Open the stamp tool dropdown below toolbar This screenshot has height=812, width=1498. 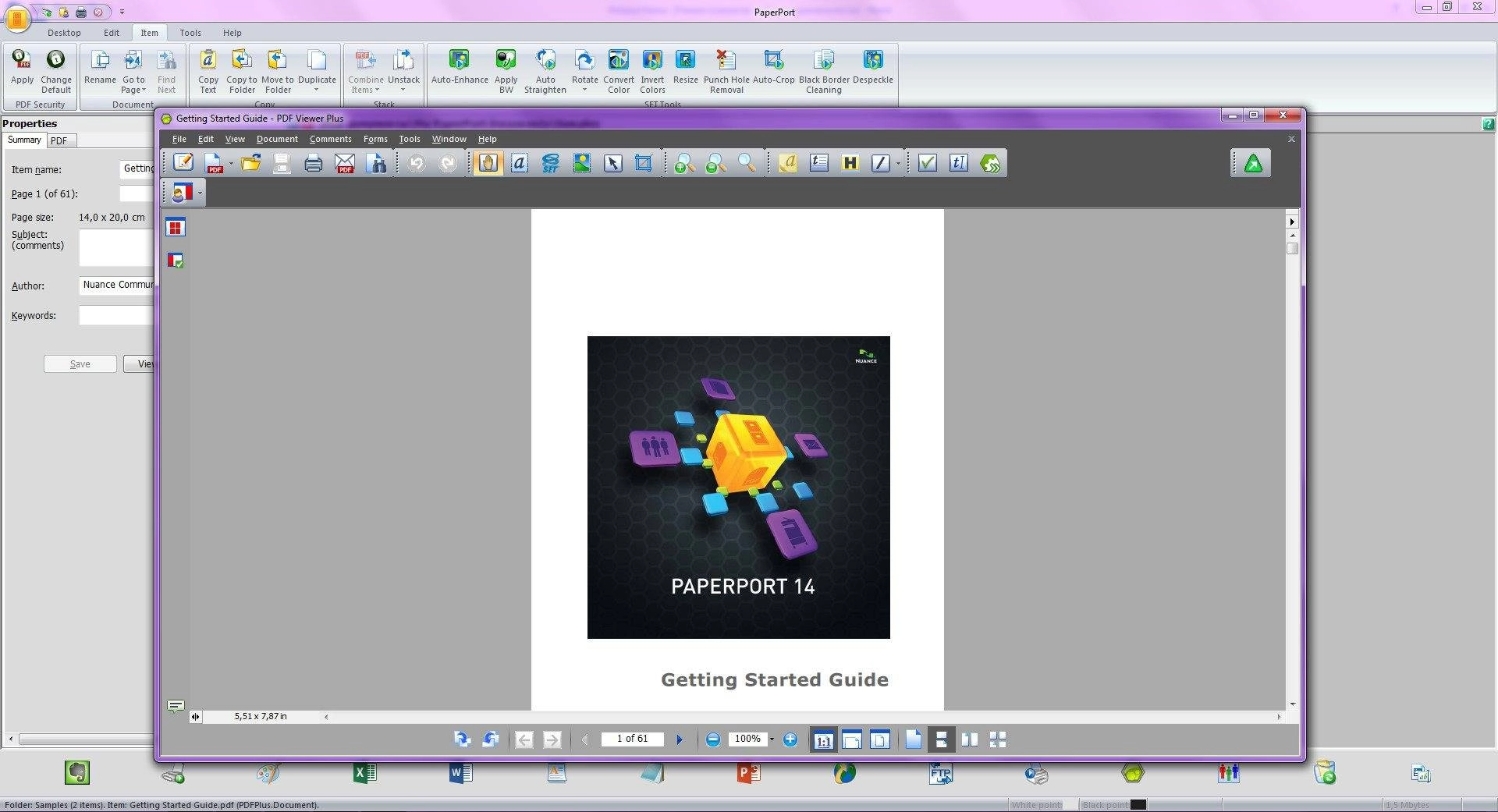tap(200, 193)
